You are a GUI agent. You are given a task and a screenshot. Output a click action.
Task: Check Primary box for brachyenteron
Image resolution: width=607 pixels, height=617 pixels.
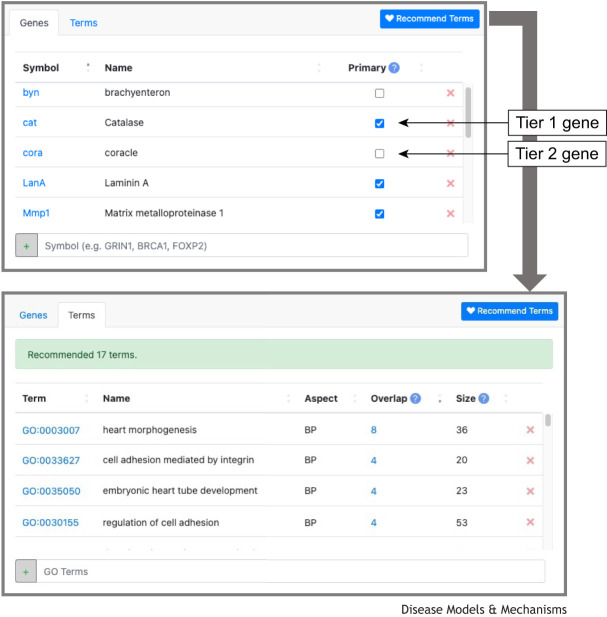tap(380, 93)
